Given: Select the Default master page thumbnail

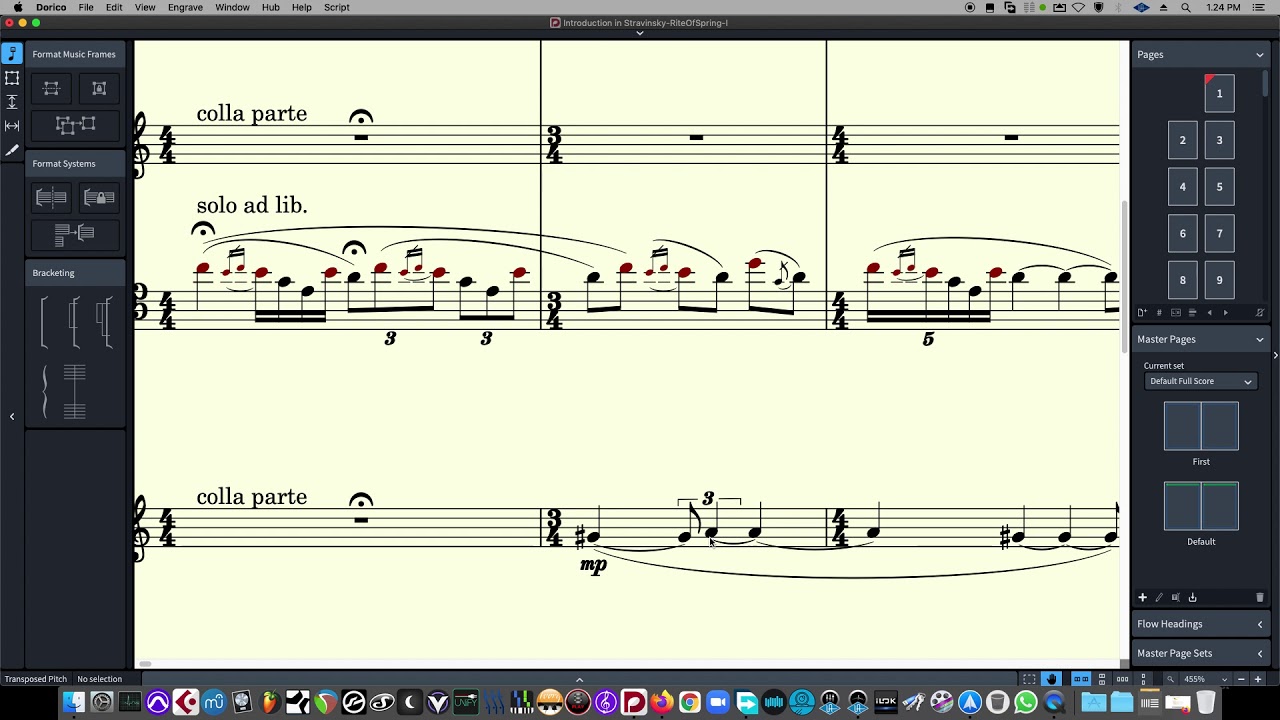Looking at the screenshot, I should pos(1201,506).
